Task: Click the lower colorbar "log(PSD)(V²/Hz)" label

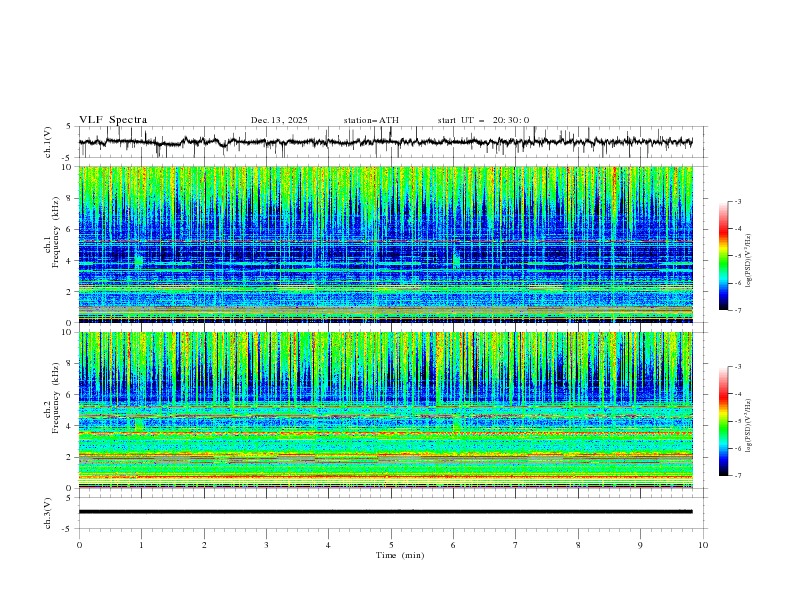Action: point(749,425)
